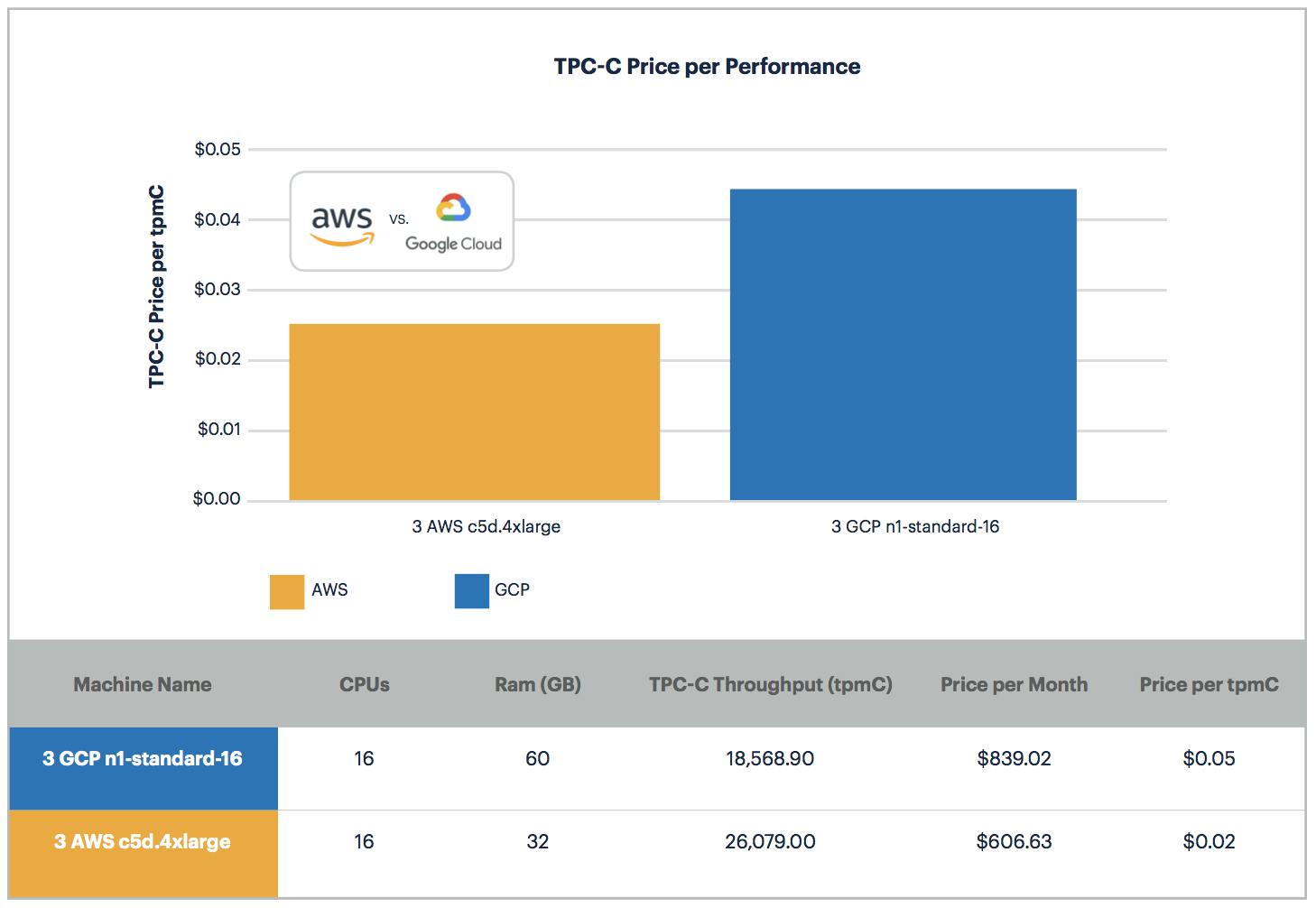The height and width of the screenshot is (908, 1316).
Task: Click the vs. text between logos
Action: [x=399, y=218]
